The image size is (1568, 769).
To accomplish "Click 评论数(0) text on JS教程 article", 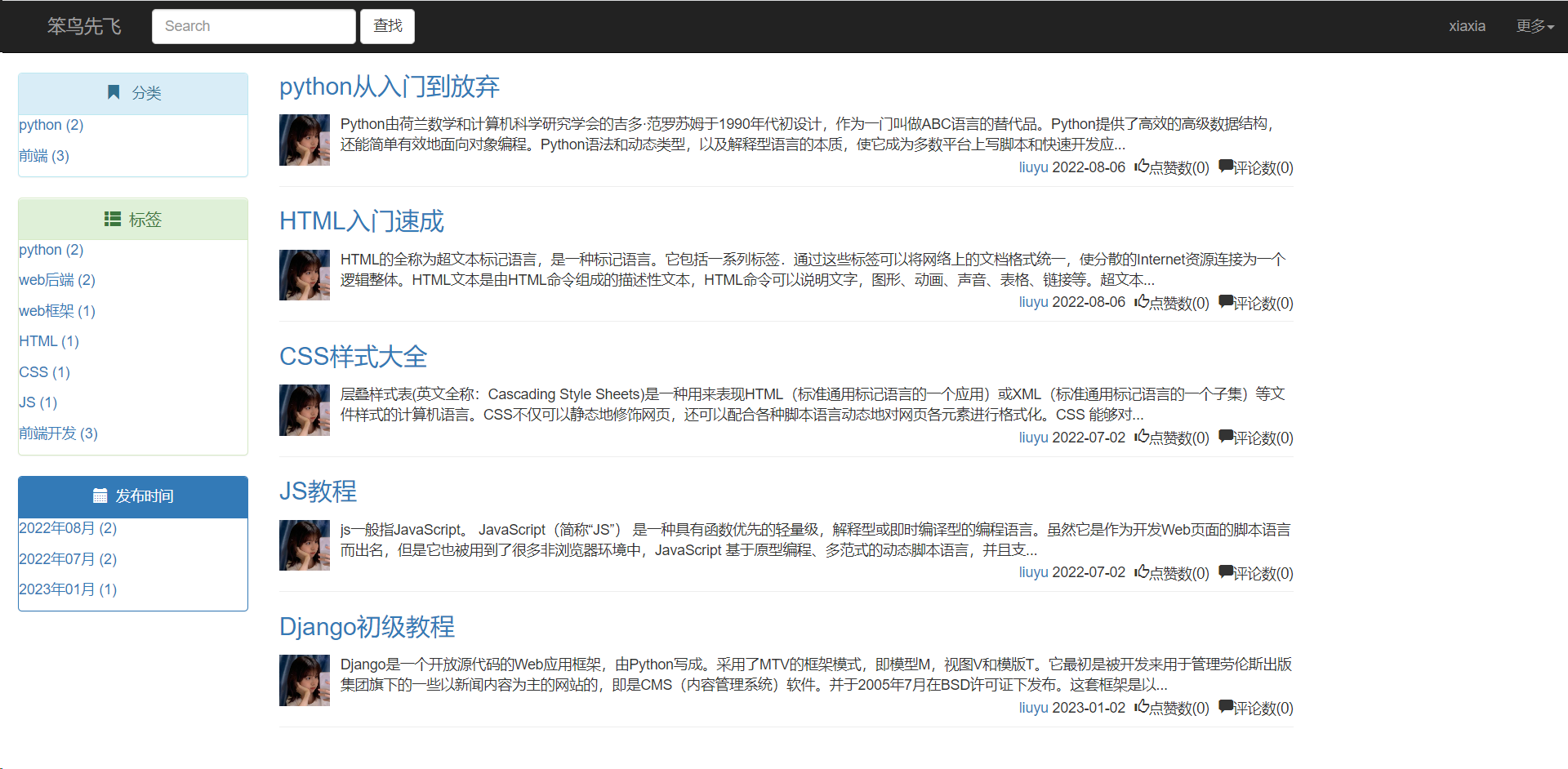I will (x=1263, y=574).
